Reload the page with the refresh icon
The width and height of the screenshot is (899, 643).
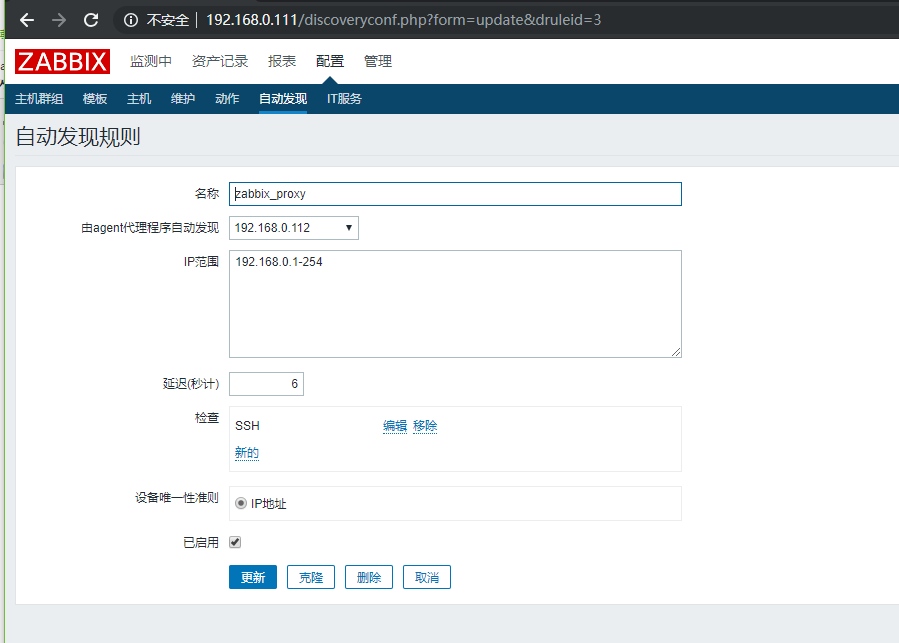click(91, 20)
